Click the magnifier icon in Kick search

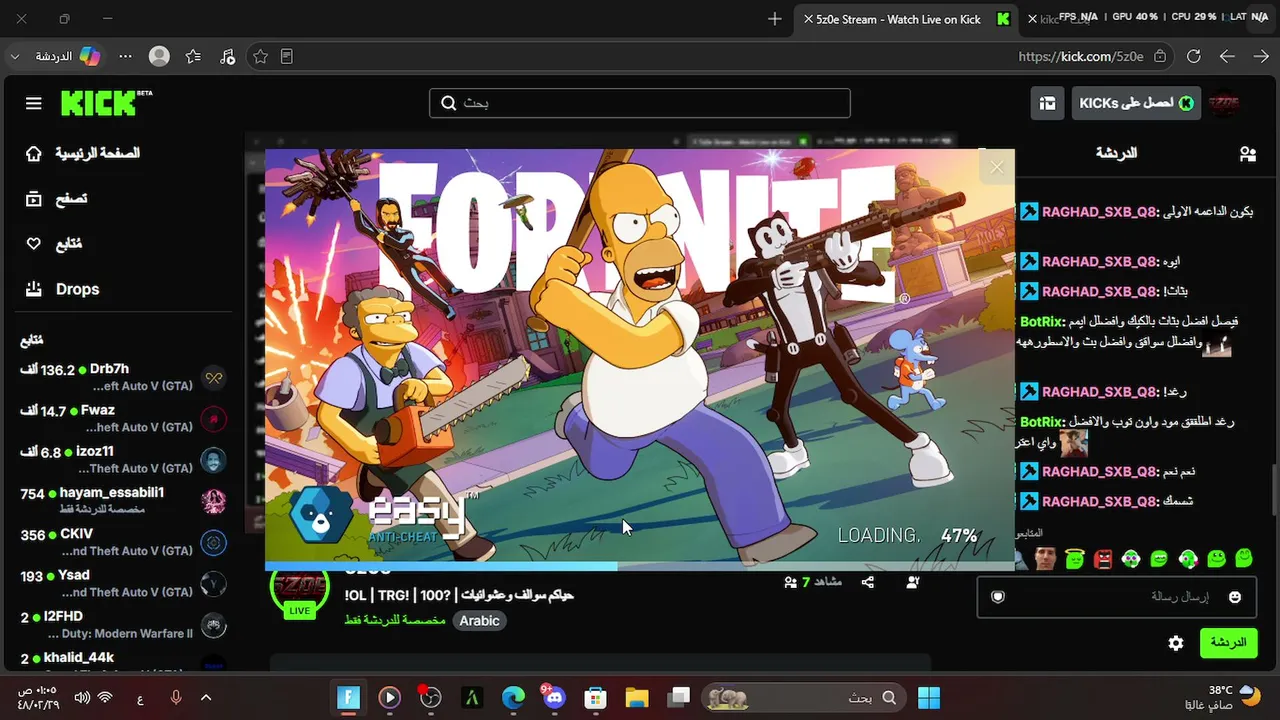click(448, 103)
